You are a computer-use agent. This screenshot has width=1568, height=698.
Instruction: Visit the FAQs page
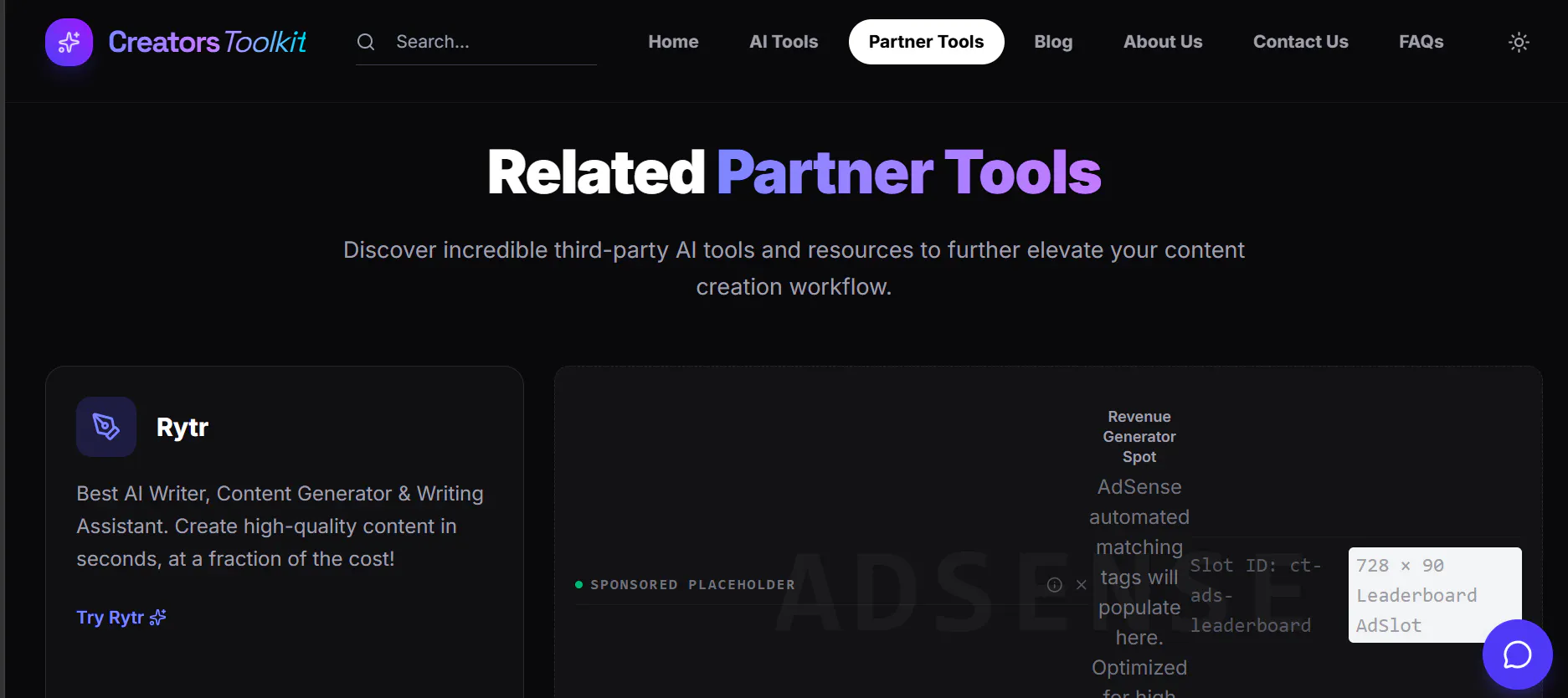pos(1421,42)
